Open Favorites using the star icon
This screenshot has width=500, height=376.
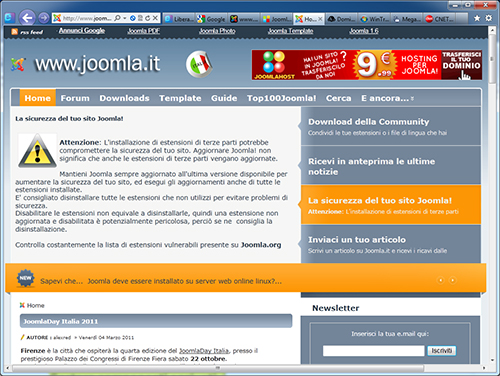pos(477,18)
